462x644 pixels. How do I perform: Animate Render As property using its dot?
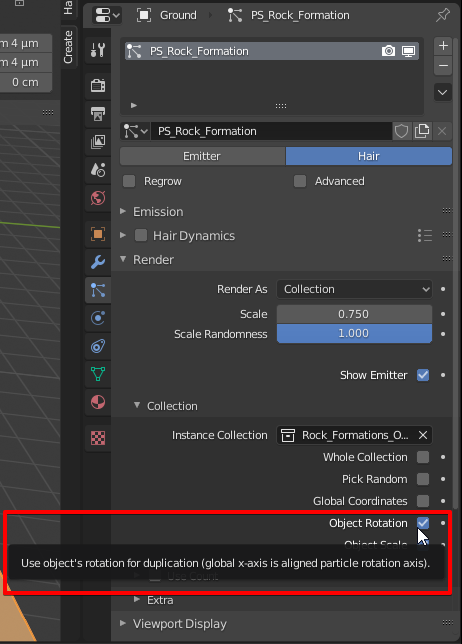443,289
